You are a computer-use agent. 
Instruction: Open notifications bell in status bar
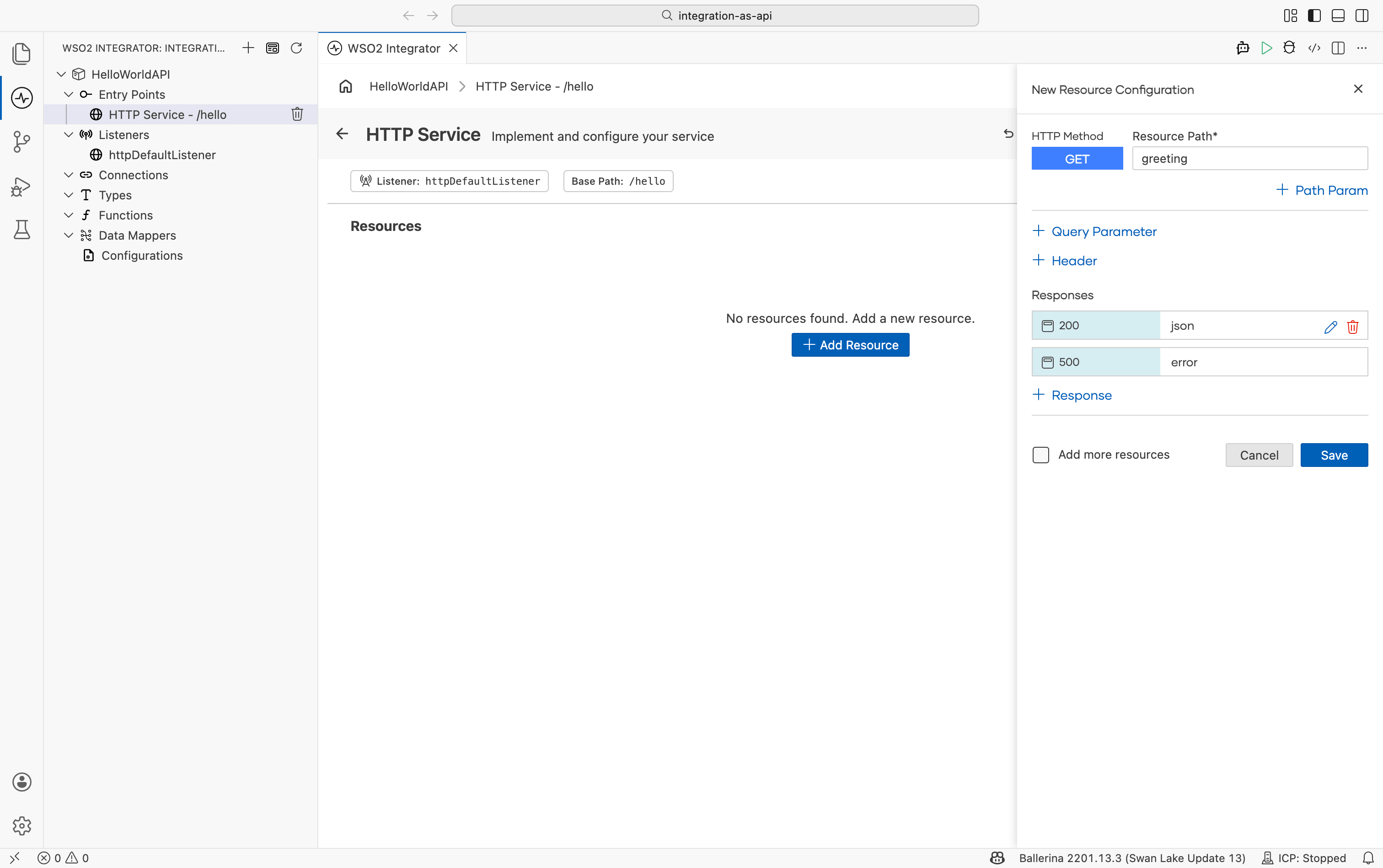click(x=1368, y=857)
